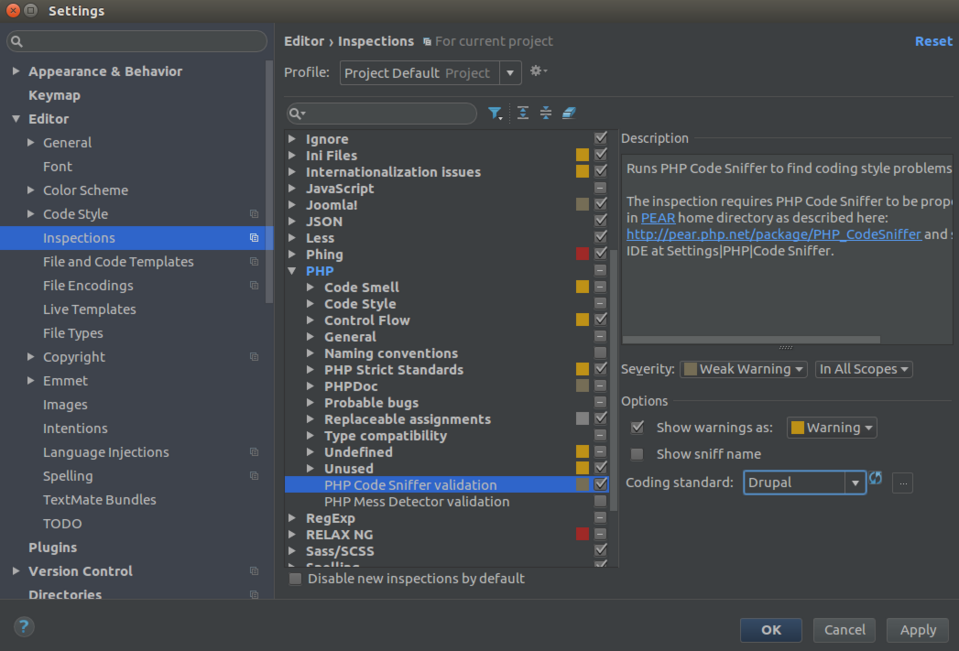Click the help question mark icon
This screenshot has width=959, height=651.
pyautogui.click(x=22, y=627)
